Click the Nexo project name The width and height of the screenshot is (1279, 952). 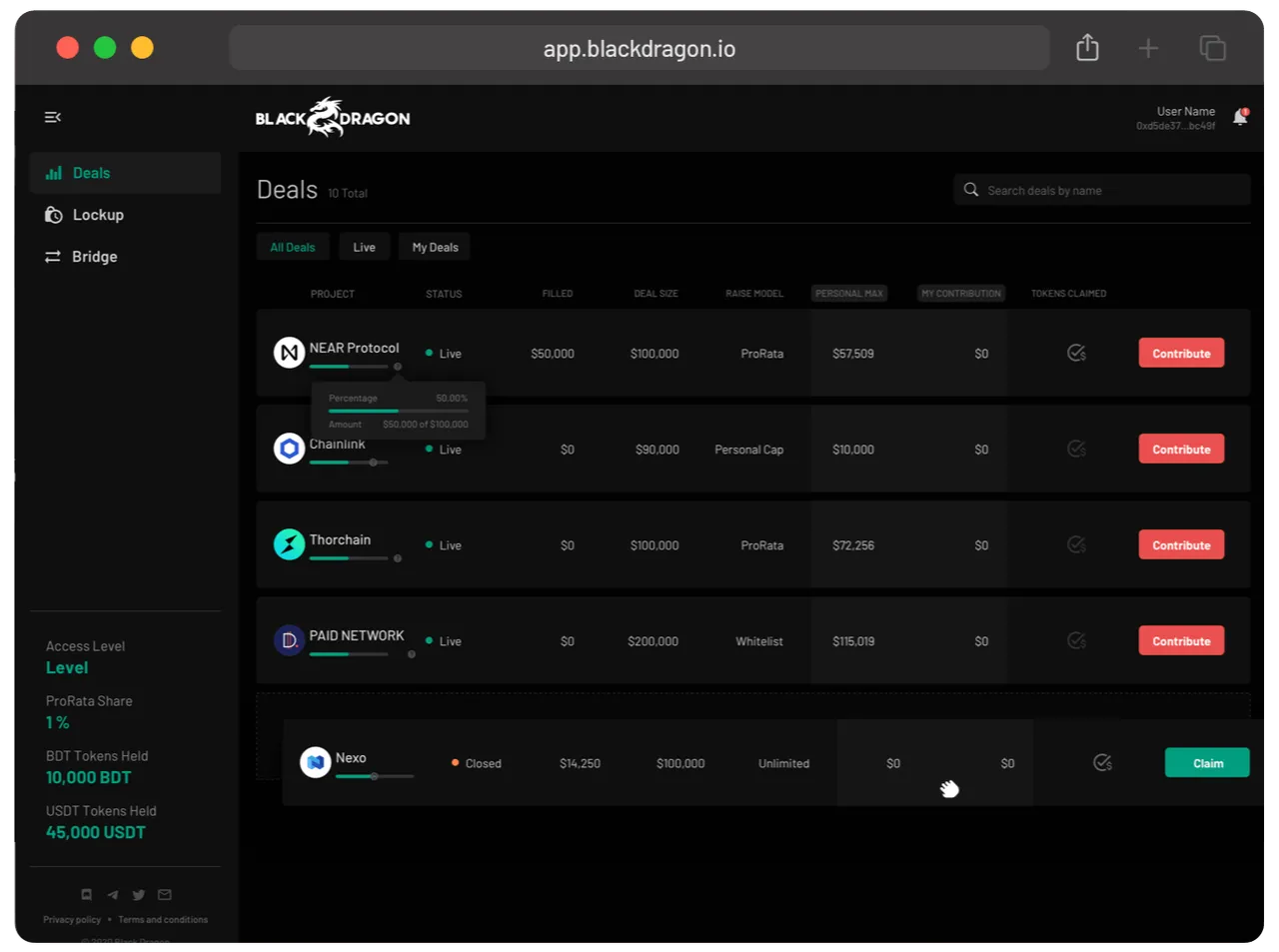pos(351,757)
